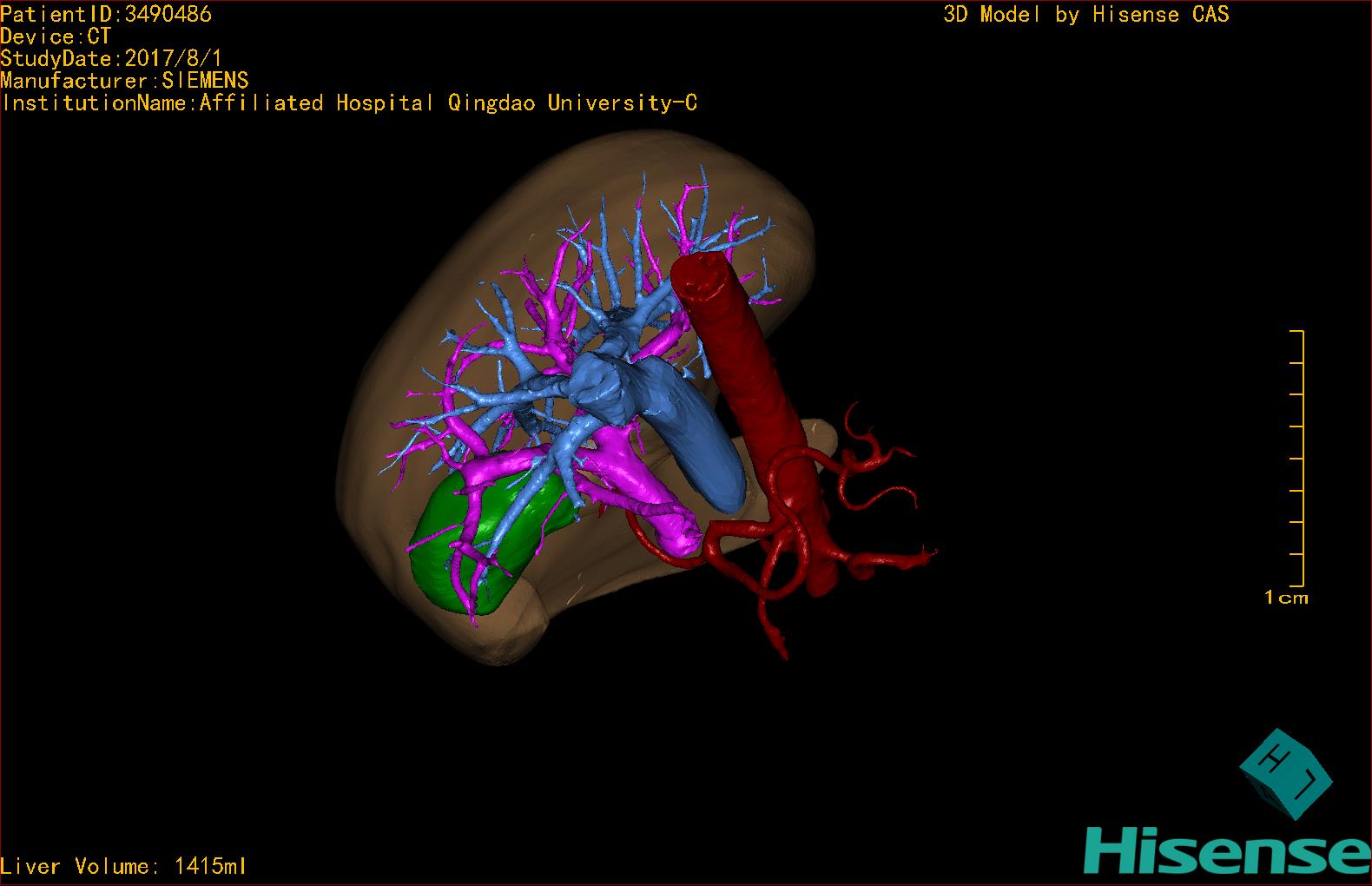This screenshot has height=886, width=1372.
Task: Click the 1cm scale label
Action: [1286, 598]
